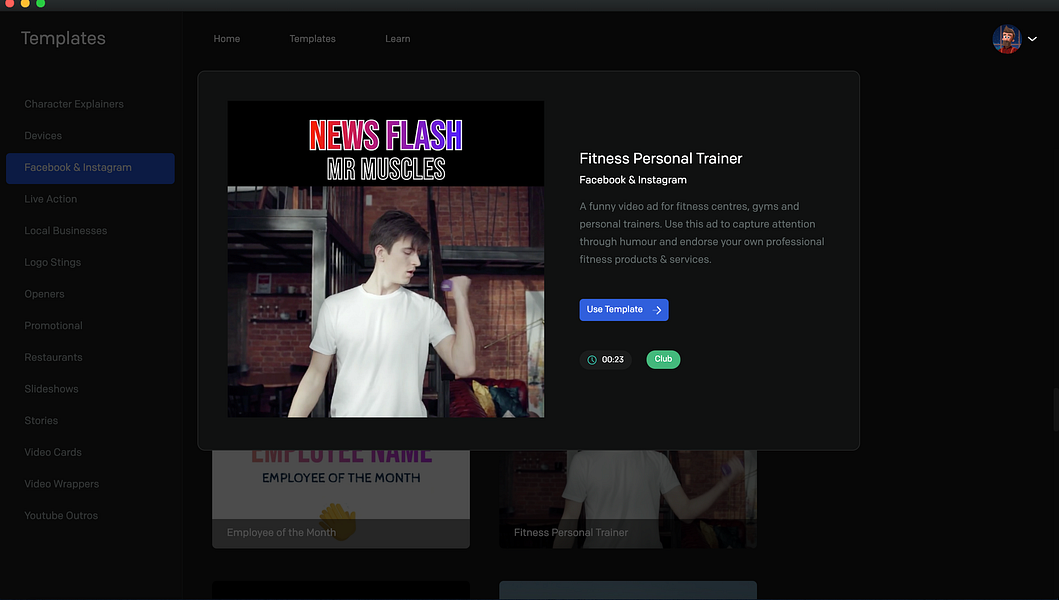Image resolution: width=1059 pixels, height=600 pixels.
Task: Click the Fitness Personal Trainer title
Action: pos(661,159)
